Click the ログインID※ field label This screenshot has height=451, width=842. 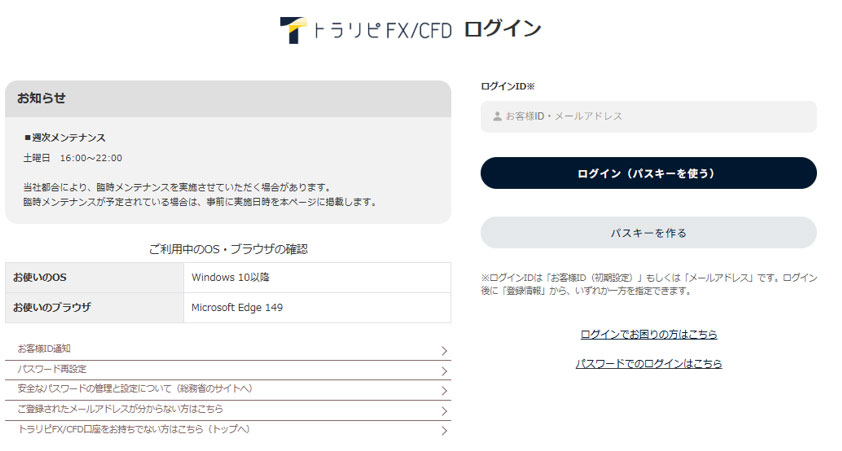(x=507, y=86)
